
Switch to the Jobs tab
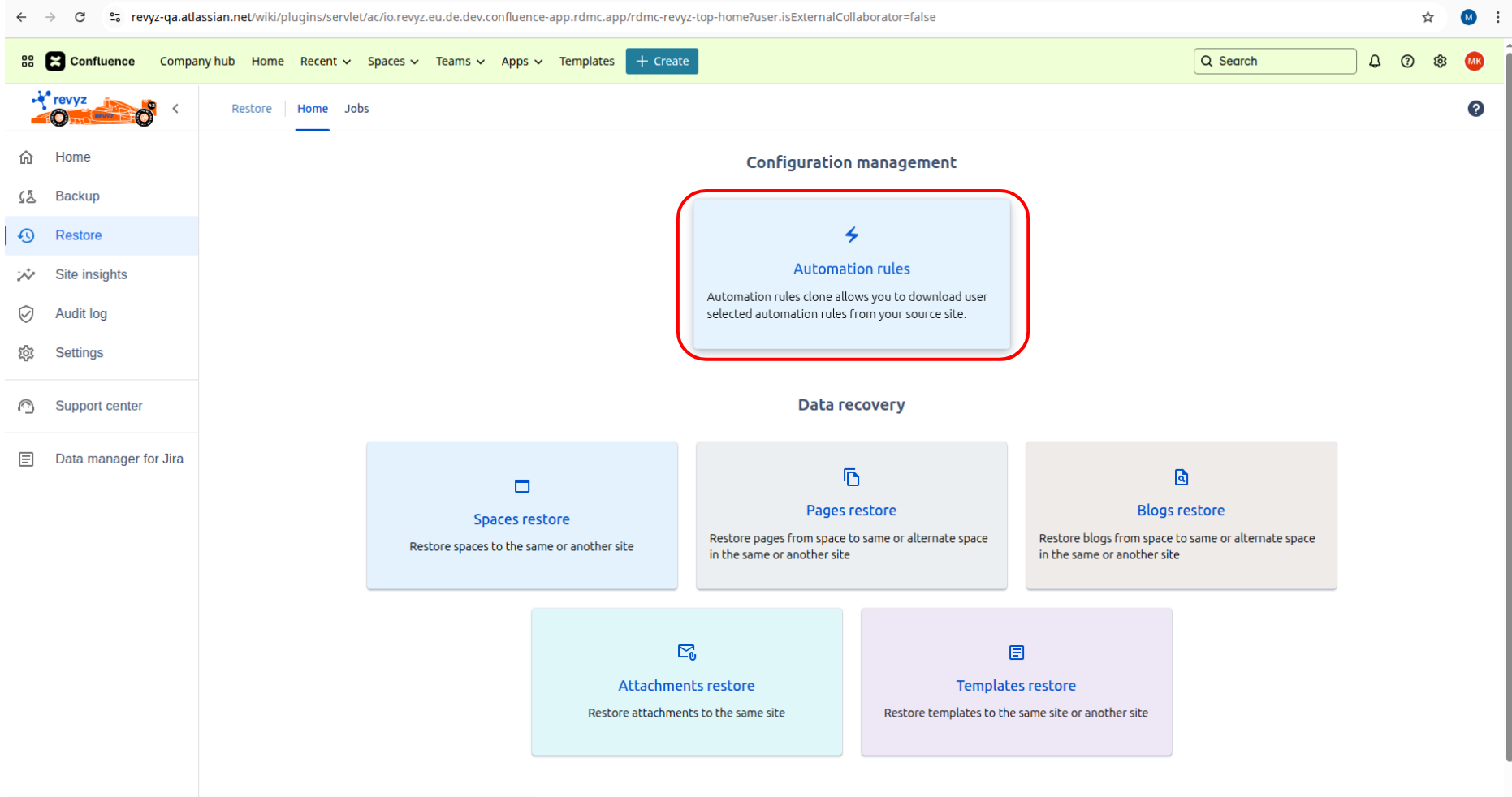pyautogui.click(x=356, y=109)
